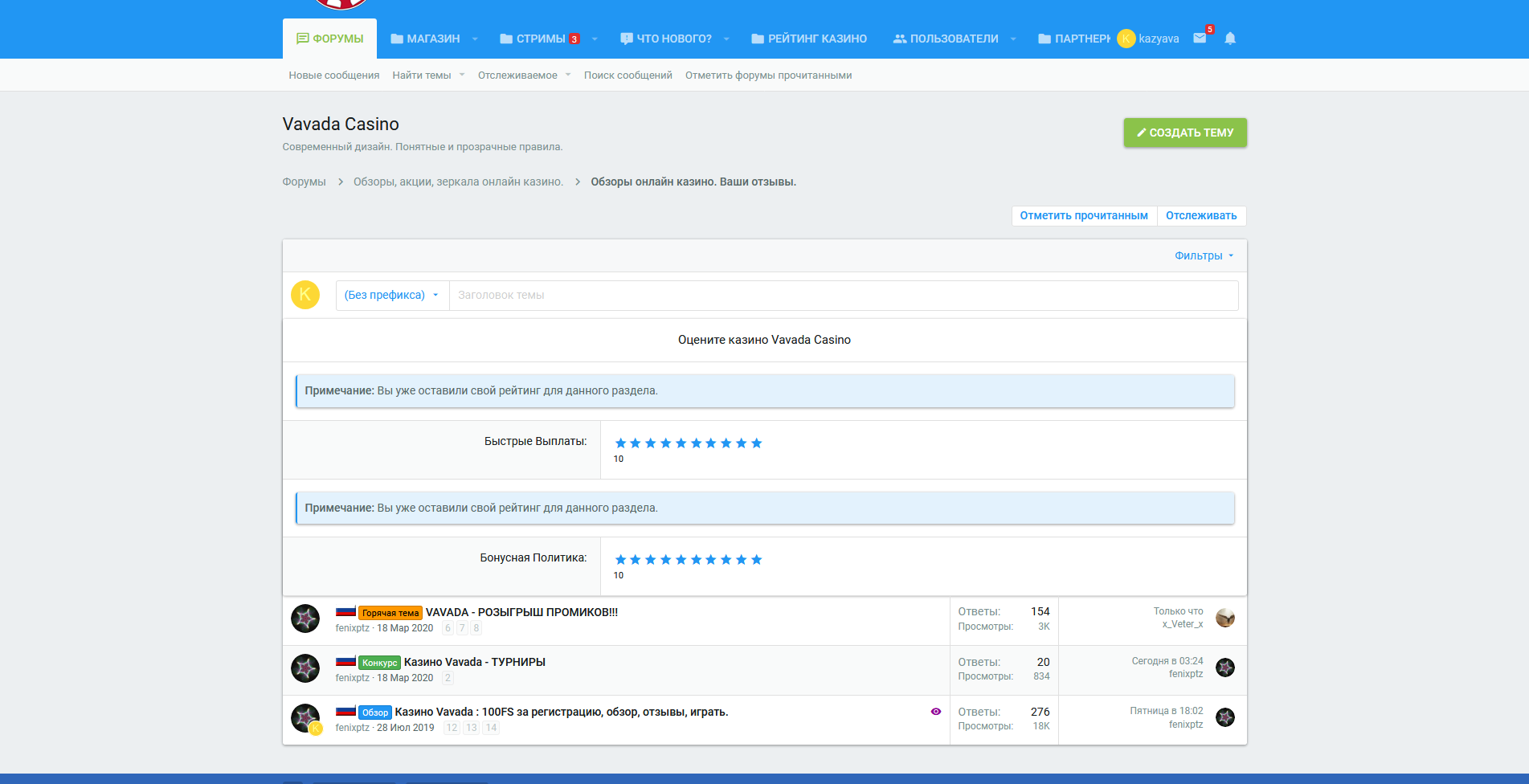Select first star in Бонусная Политика rating
This screenshot has height=784, width=1529.
point(620,560)
